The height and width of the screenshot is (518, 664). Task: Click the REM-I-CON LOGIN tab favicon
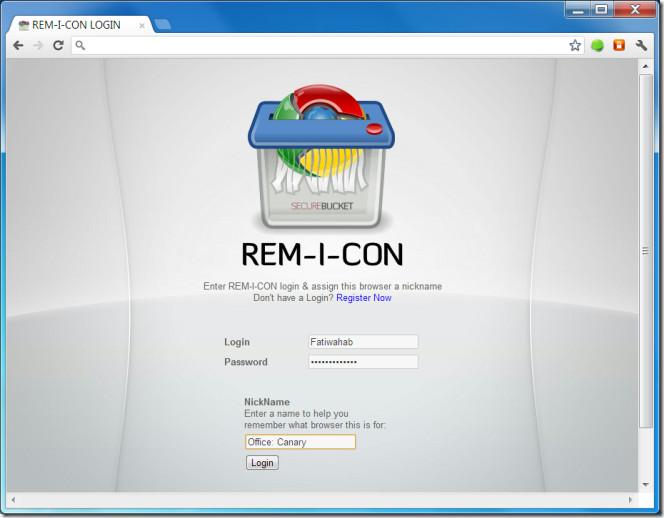(x=24, y=25)
